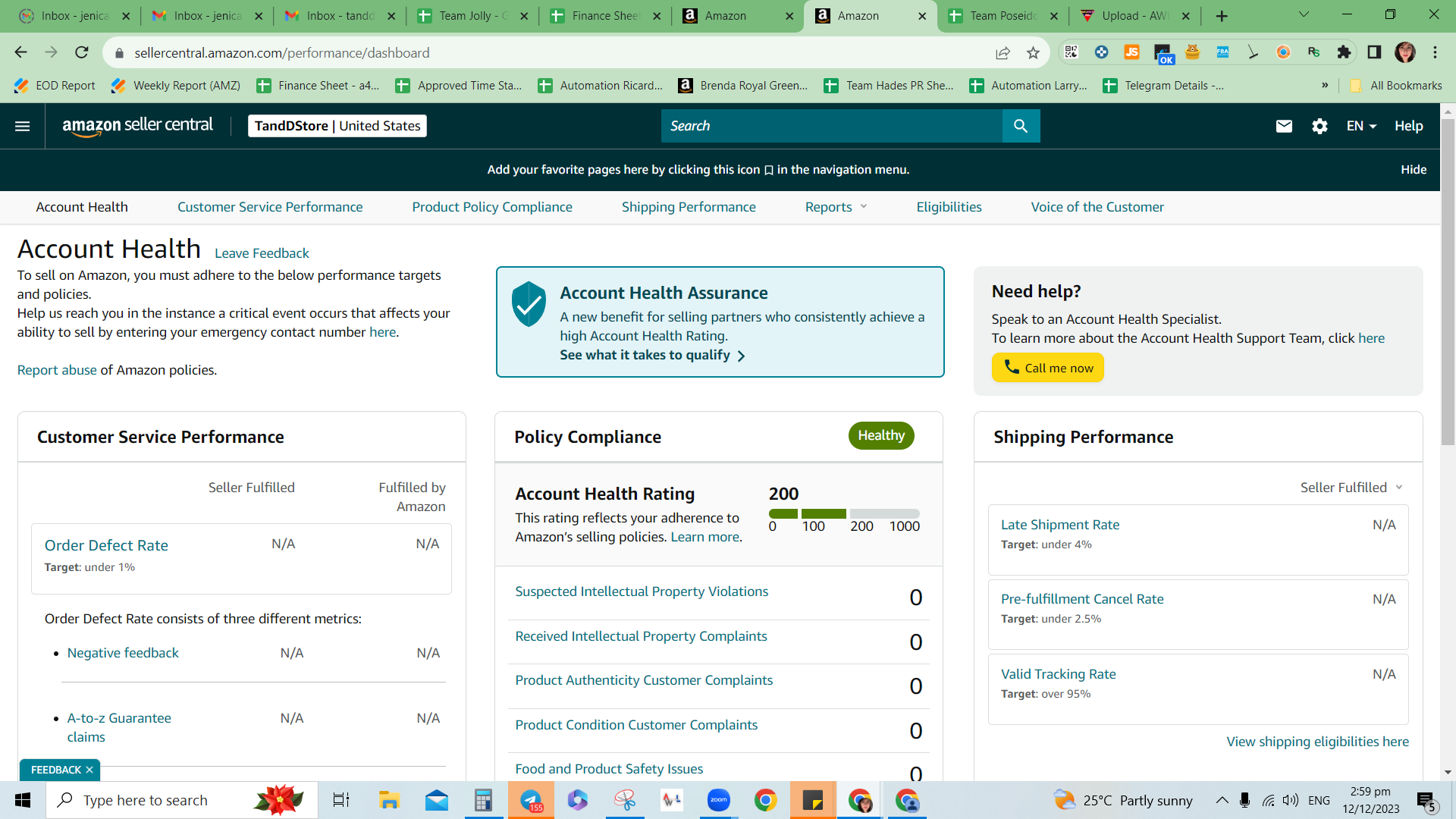Screen dimensions: 1456x819
Task: Expand the Reports dropdown menu
Action: tap(836, 207)
